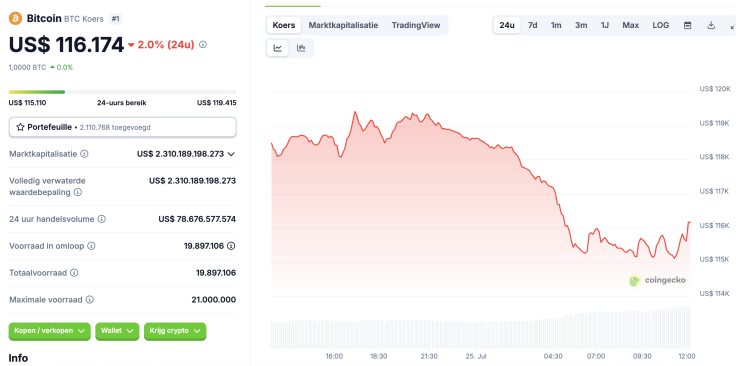The width and height of the screenshot is (750, 366).
Task: Add Bitcoin to Portefeuille
Action: pos(122,127)
